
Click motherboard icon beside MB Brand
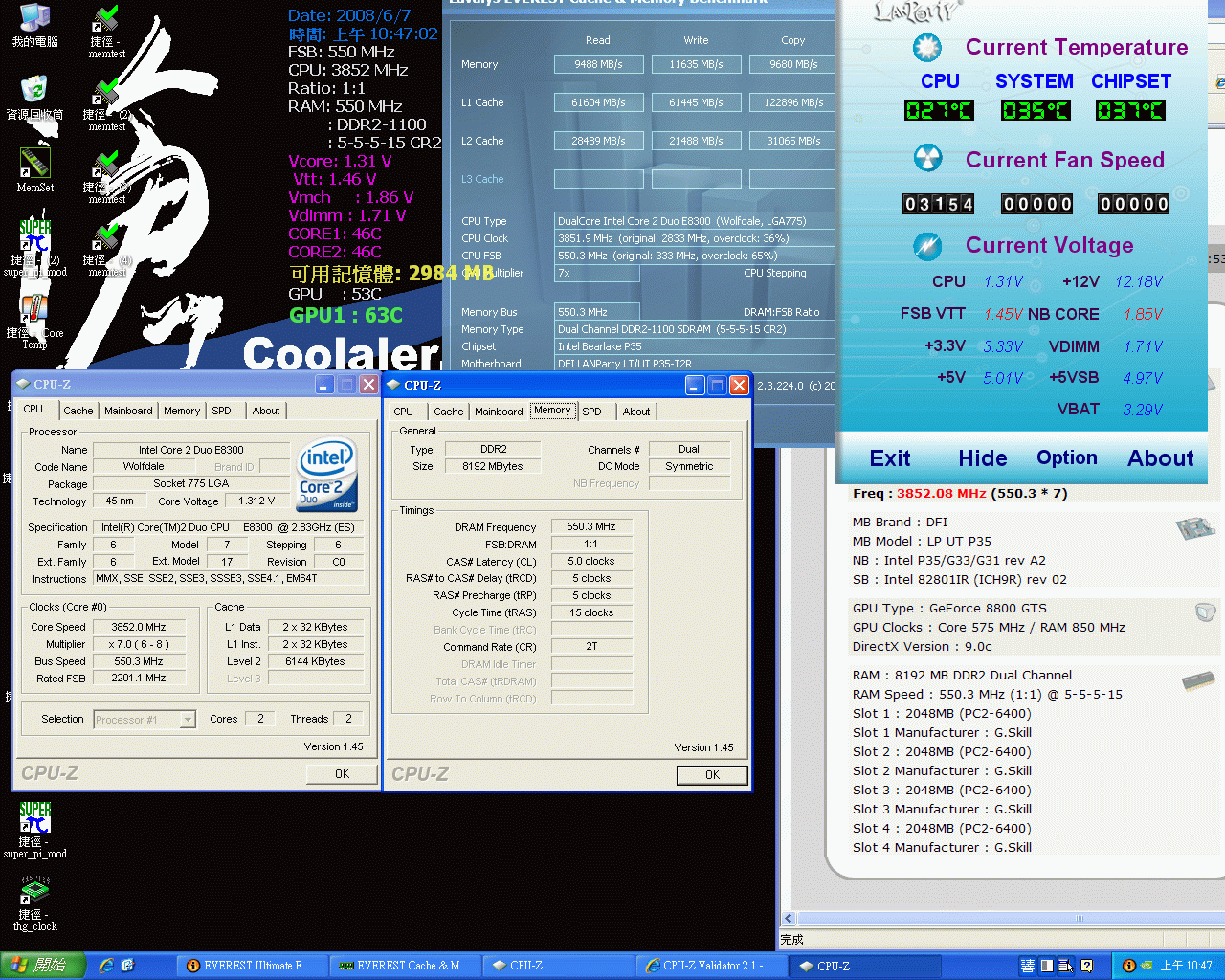[1195, 528]
